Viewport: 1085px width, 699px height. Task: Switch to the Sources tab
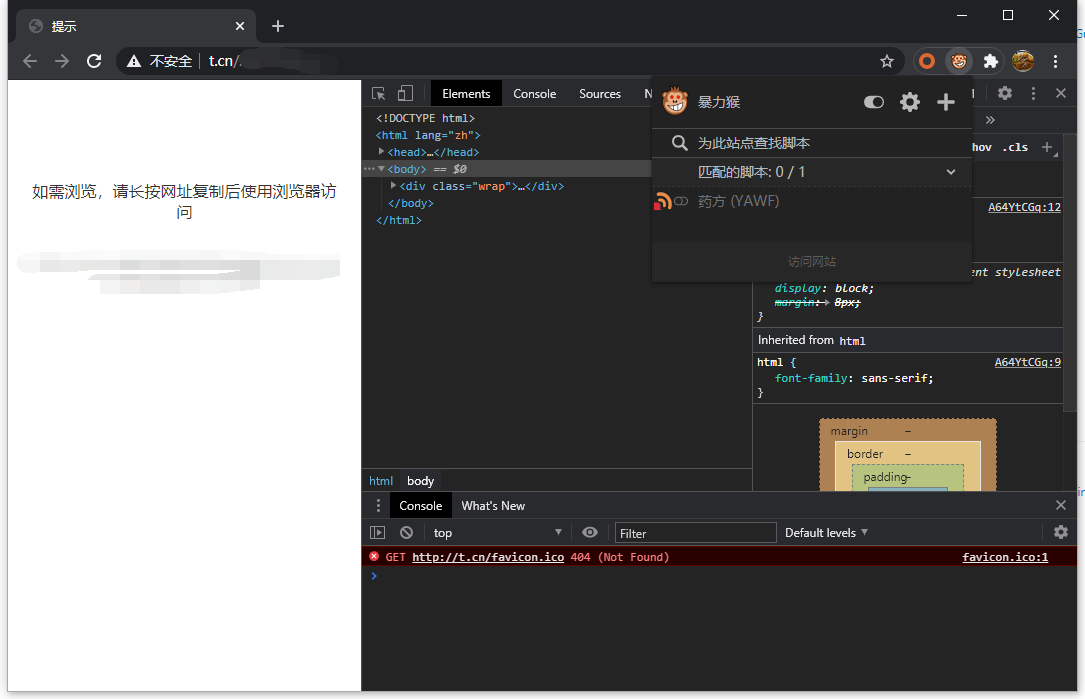(x=599, y=92)
